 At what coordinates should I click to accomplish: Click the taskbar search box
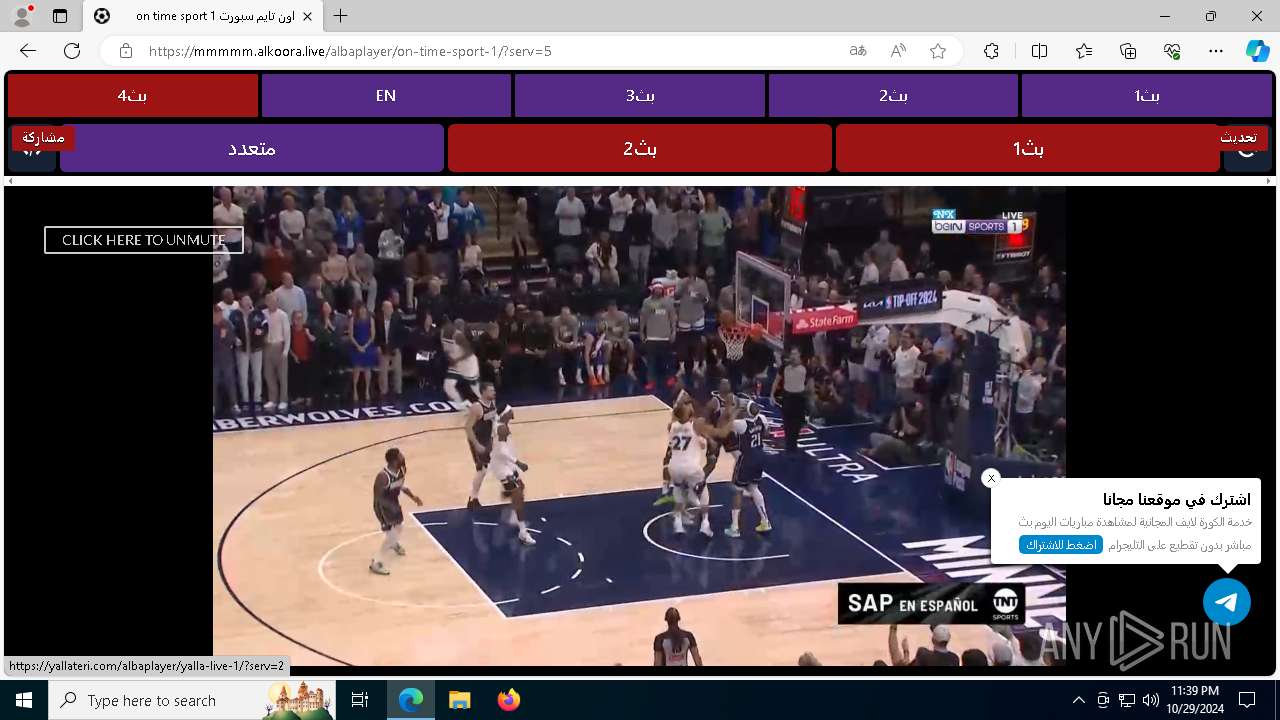coord(193,700)
